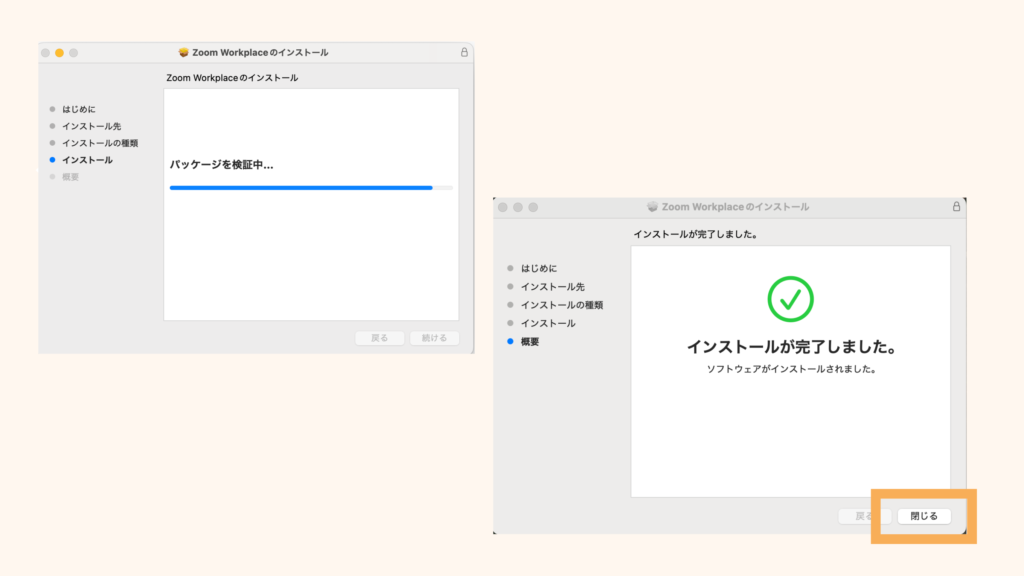
Task: Click the gray dot beside the はじめに step
Action: pyautogui.click(x=51, y=109)
